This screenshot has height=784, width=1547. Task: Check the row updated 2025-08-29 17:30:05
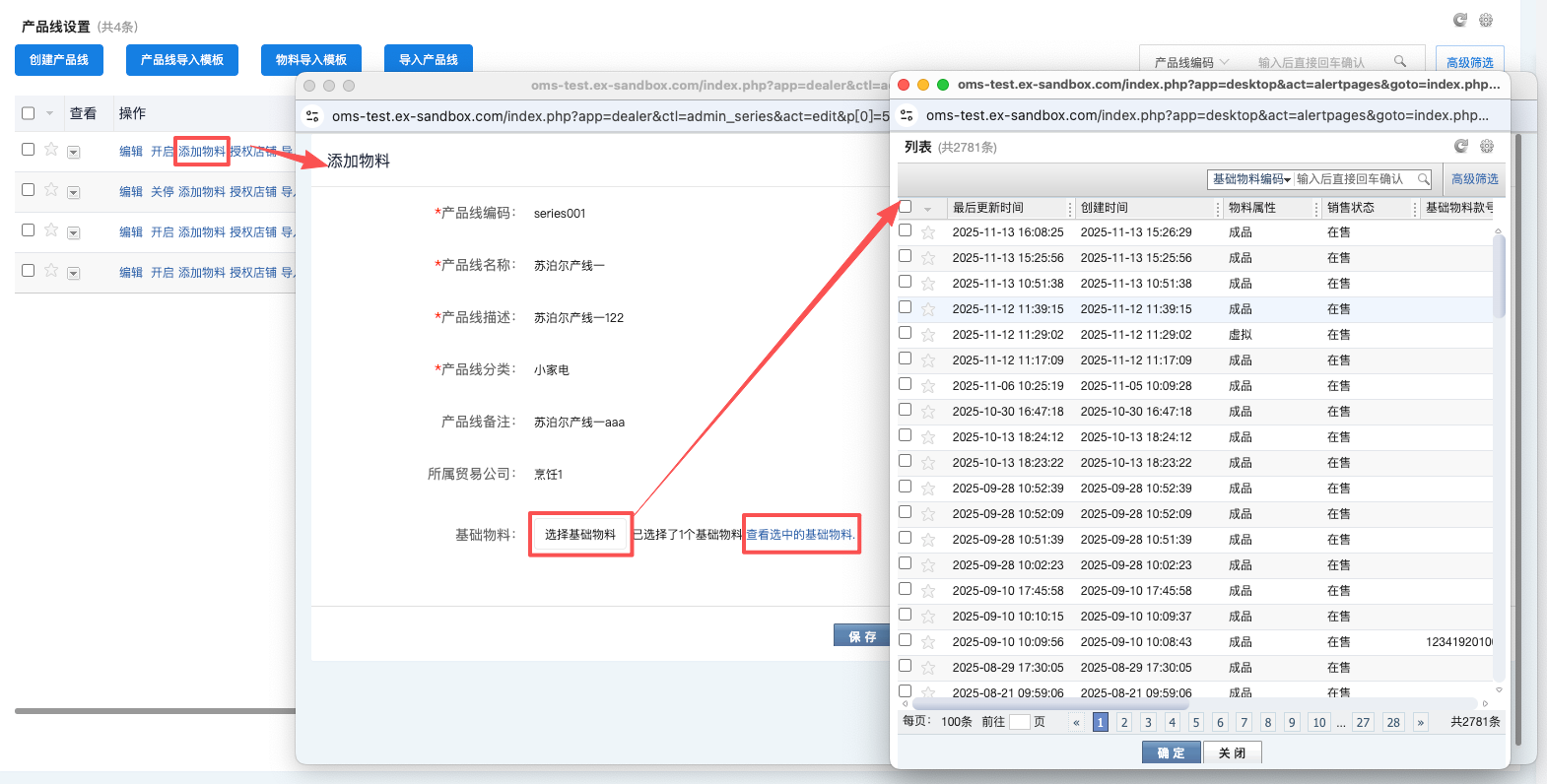[x=906, y=666]
